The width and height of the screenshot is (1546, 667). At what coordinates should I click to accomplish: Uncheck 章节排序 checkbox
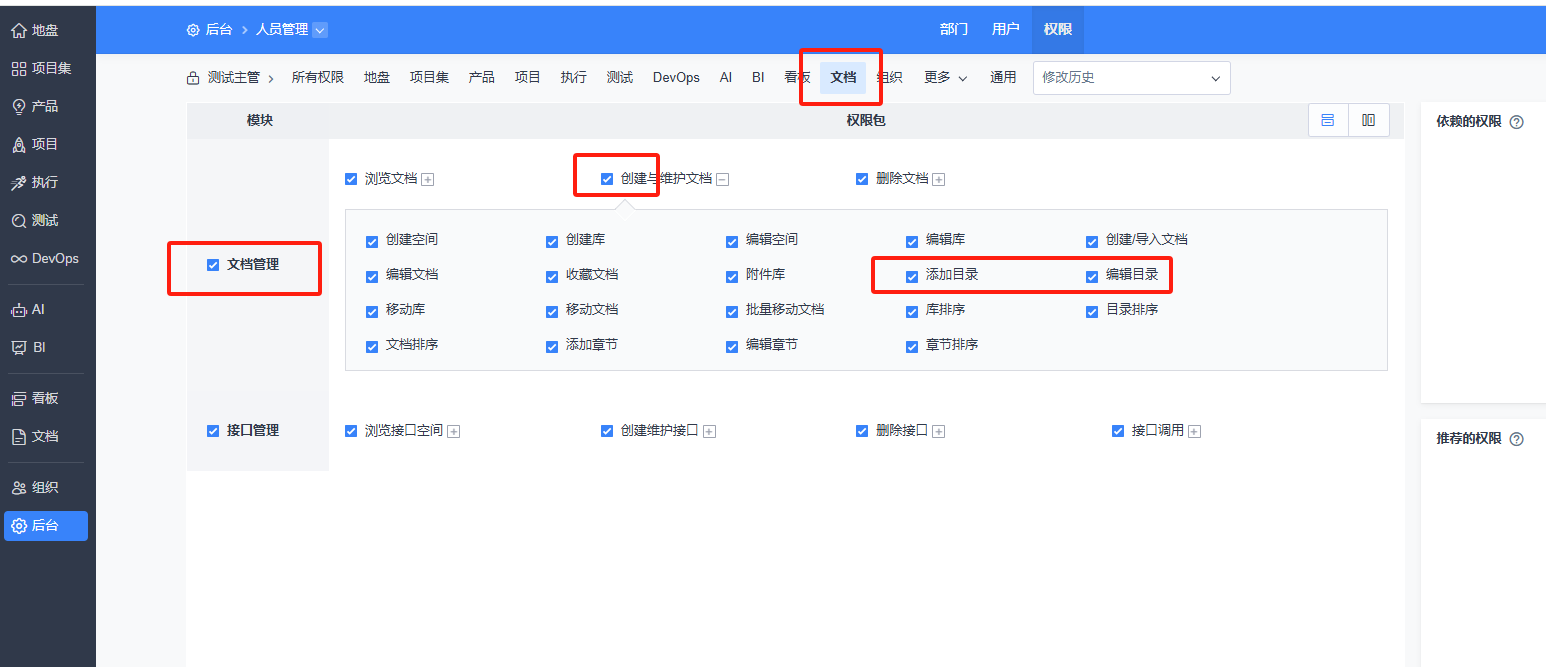coord(912,346)
